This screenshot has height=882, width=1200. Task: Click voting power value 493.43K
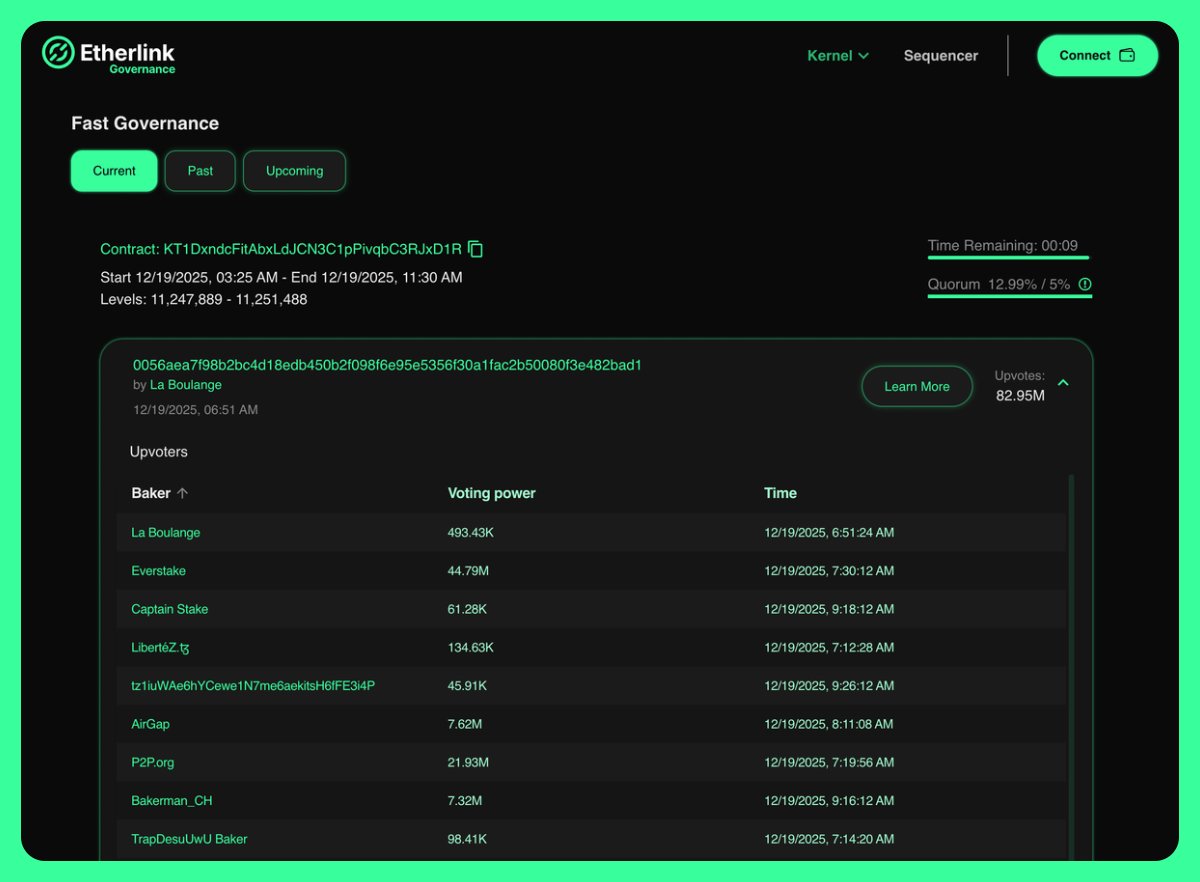[x=470, y=533]
